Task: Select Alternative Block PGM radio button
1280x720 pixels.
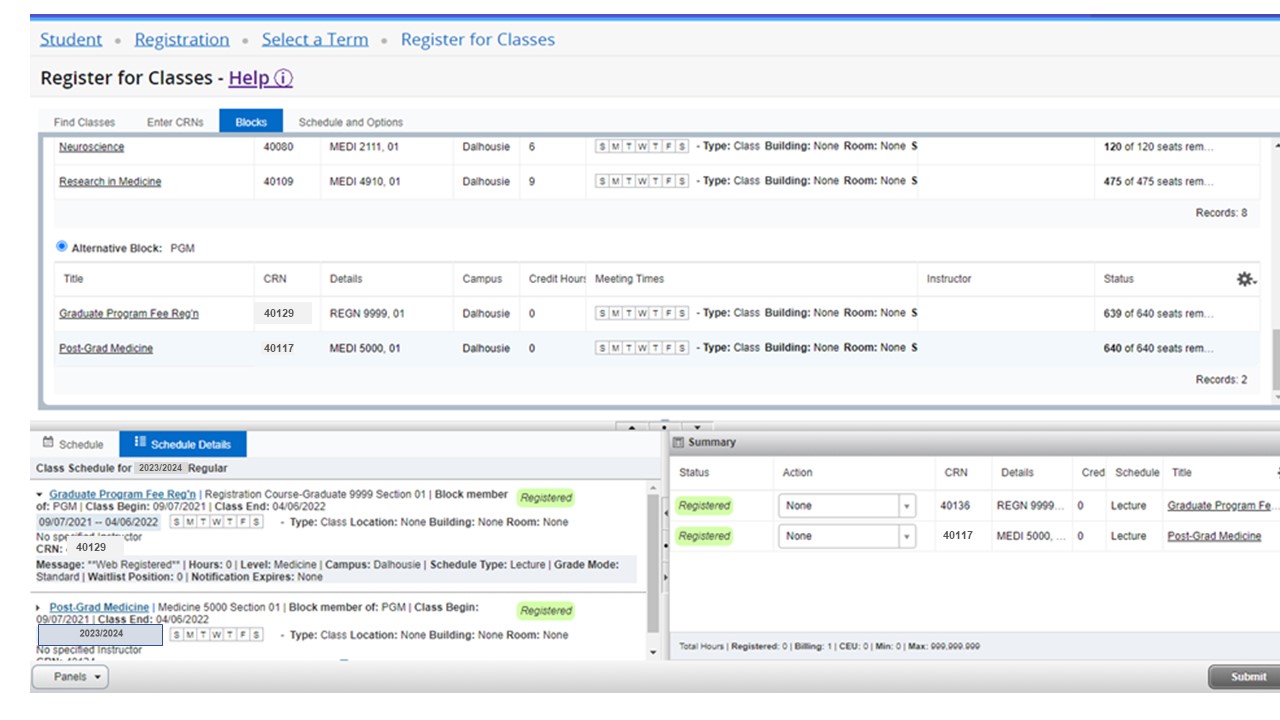Action: 62,246
